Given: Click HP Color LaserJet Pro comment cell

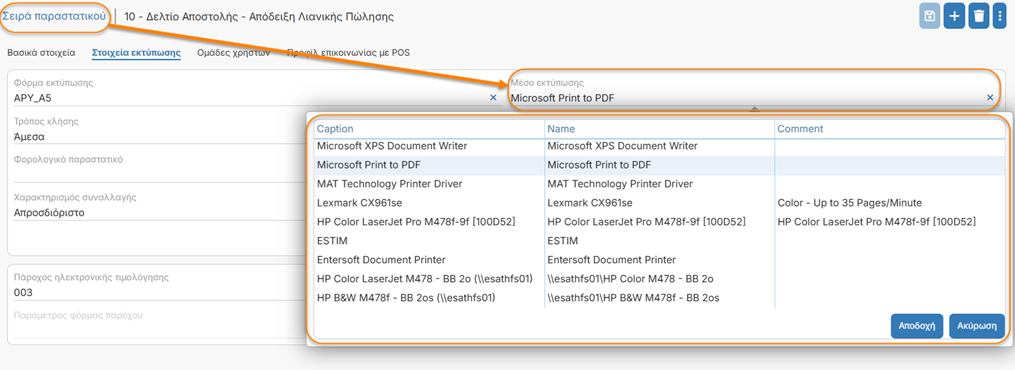Looking at the screenshot, I should pos(876,222).
